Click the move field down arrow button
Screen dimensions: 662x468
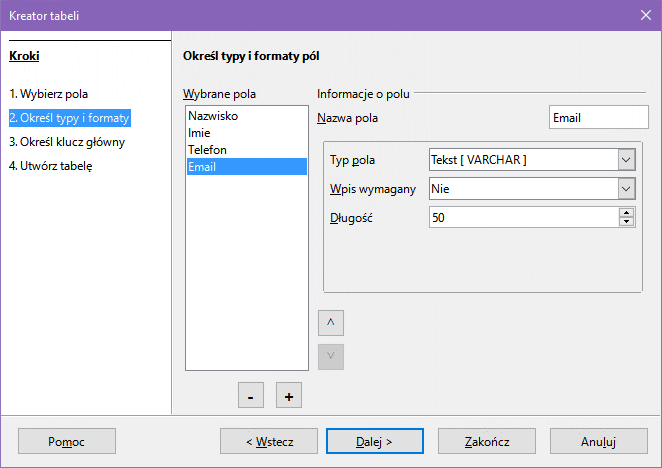(330, 357)
